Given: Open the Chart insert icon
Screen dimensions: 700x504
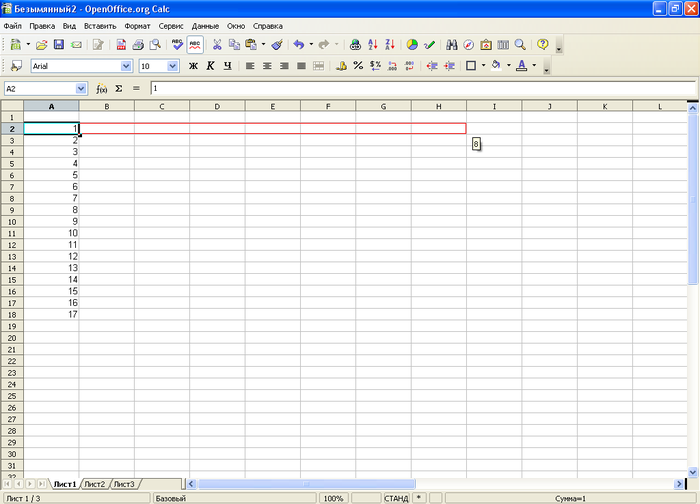Looking at the screenshot, I should tap(412, 45).
